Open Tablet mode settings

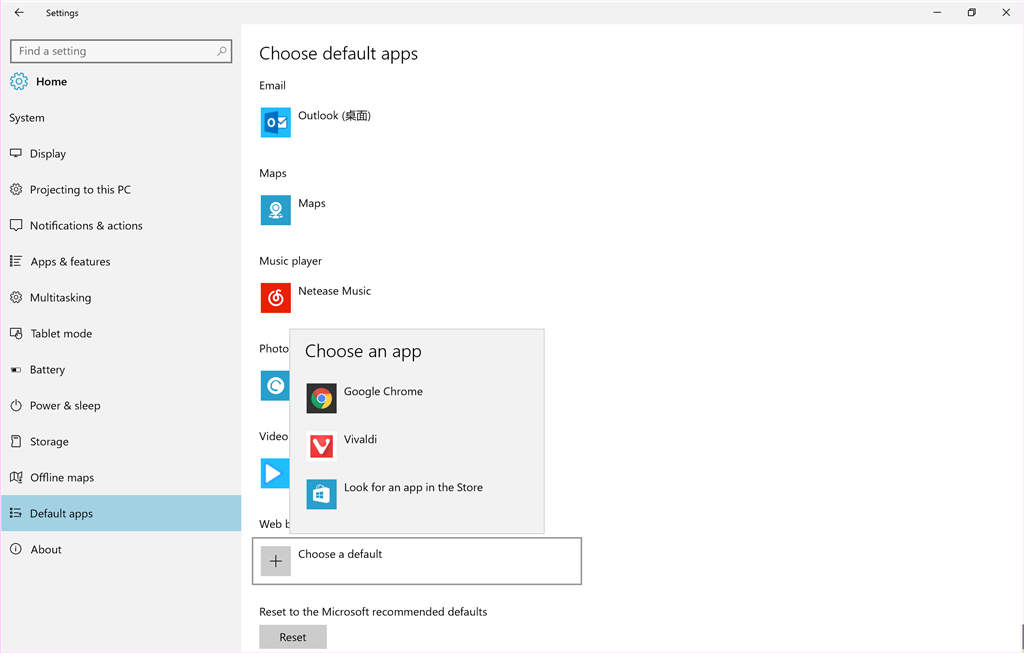pyautogui.click(x=121, y=333)
